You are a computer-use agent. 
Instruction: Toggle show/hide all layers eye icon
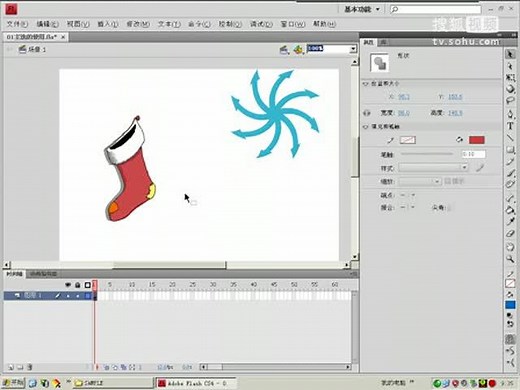click(68, 285)
